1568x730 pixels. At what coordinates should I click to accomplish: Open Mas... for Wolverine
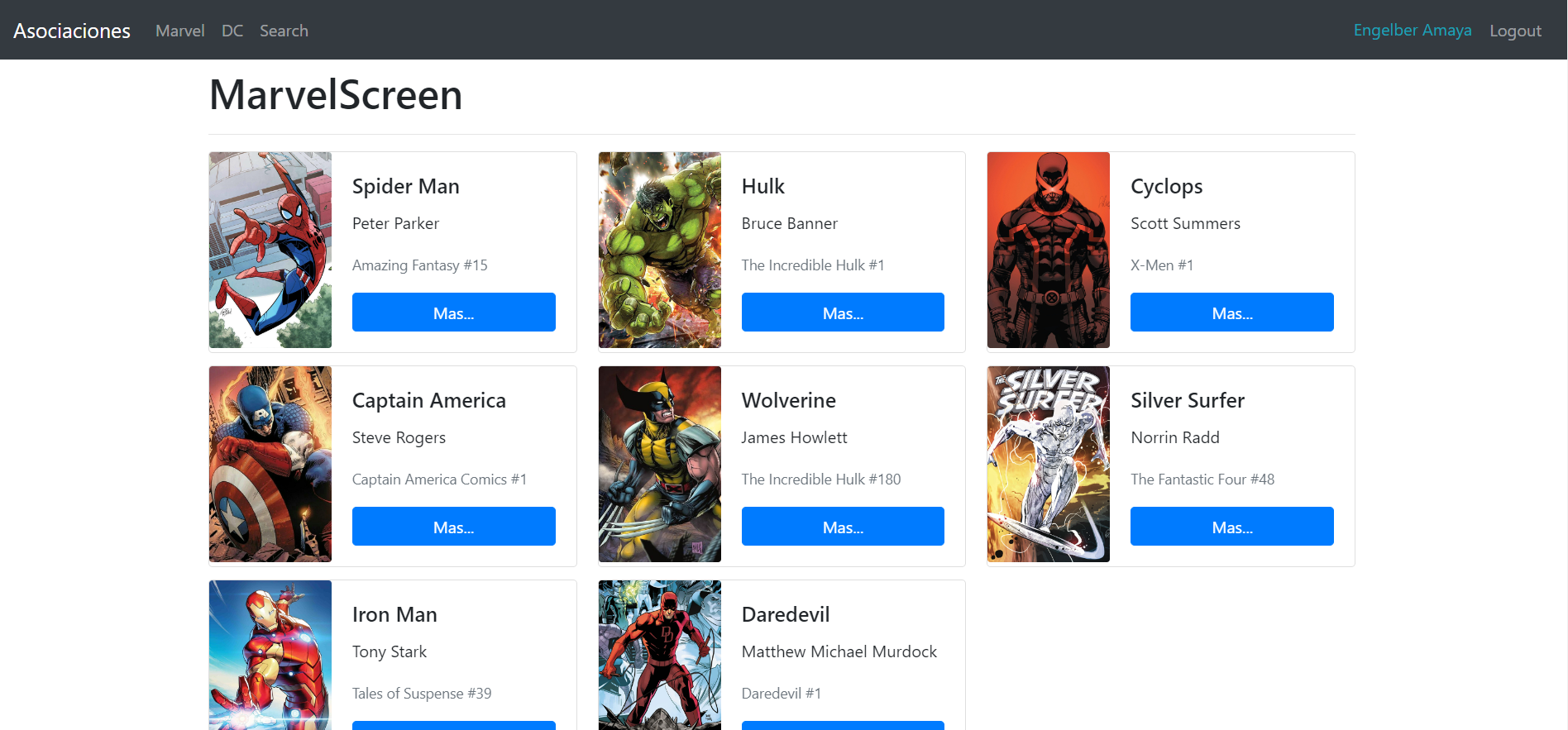coord(843,527)
